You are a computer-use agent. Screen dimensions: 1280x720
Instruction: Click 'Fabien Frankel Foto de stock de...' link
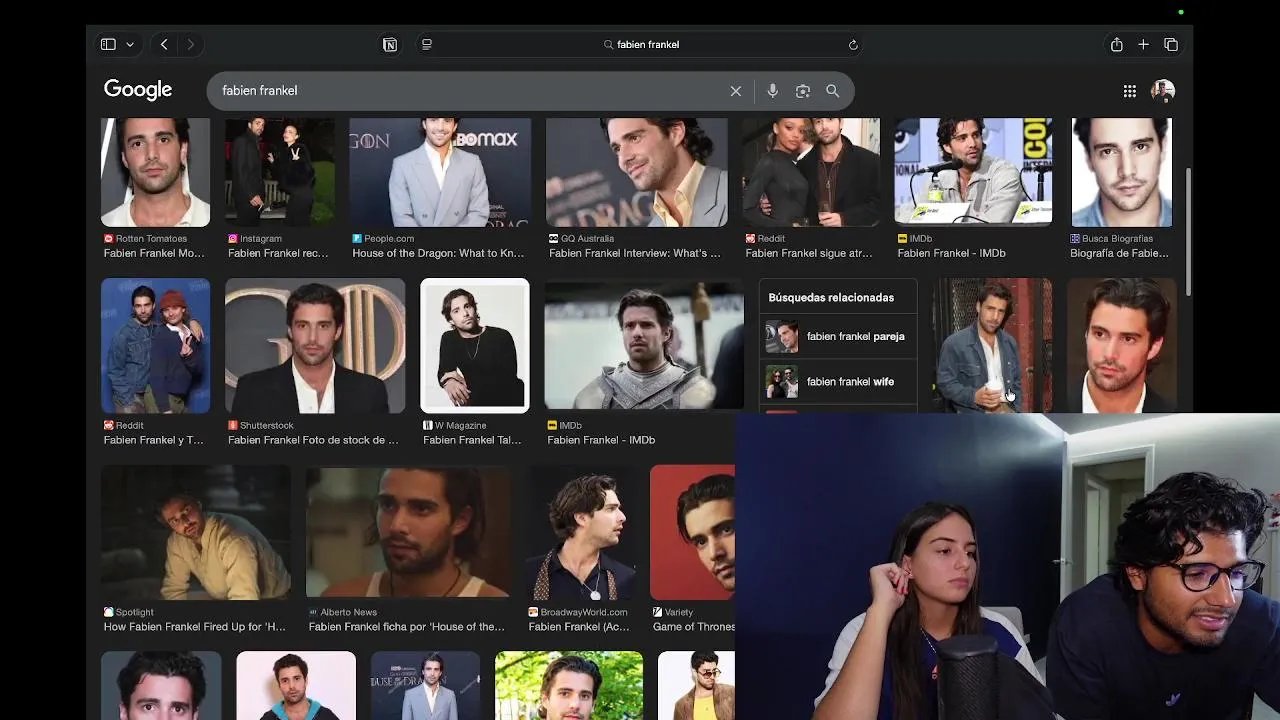click(x=313, y=440)
